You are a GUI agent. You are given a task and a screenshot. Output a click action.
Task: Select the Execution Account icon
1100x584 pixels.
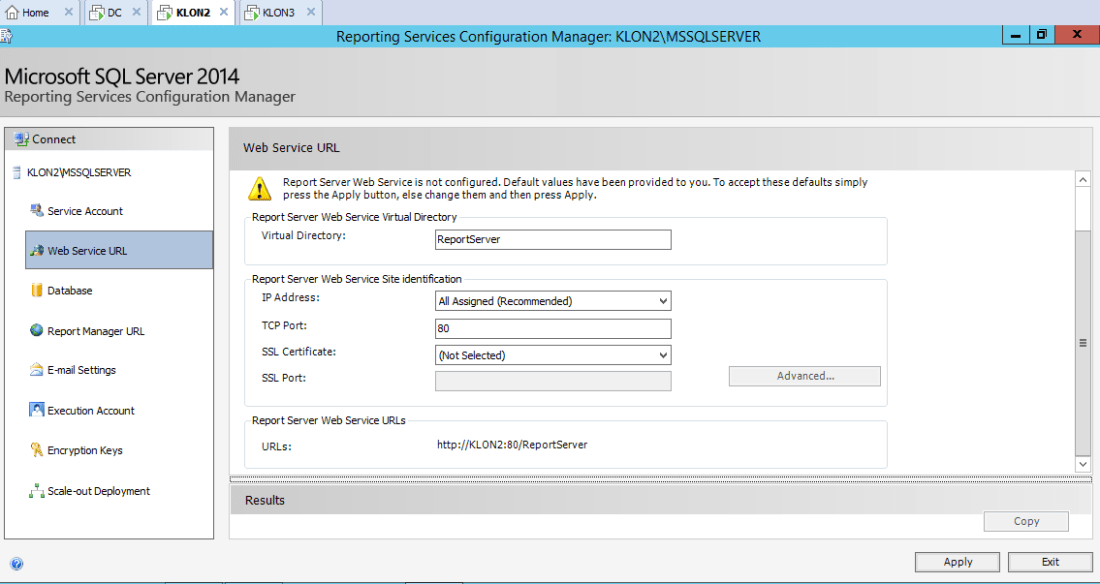[x=37, y=410]
